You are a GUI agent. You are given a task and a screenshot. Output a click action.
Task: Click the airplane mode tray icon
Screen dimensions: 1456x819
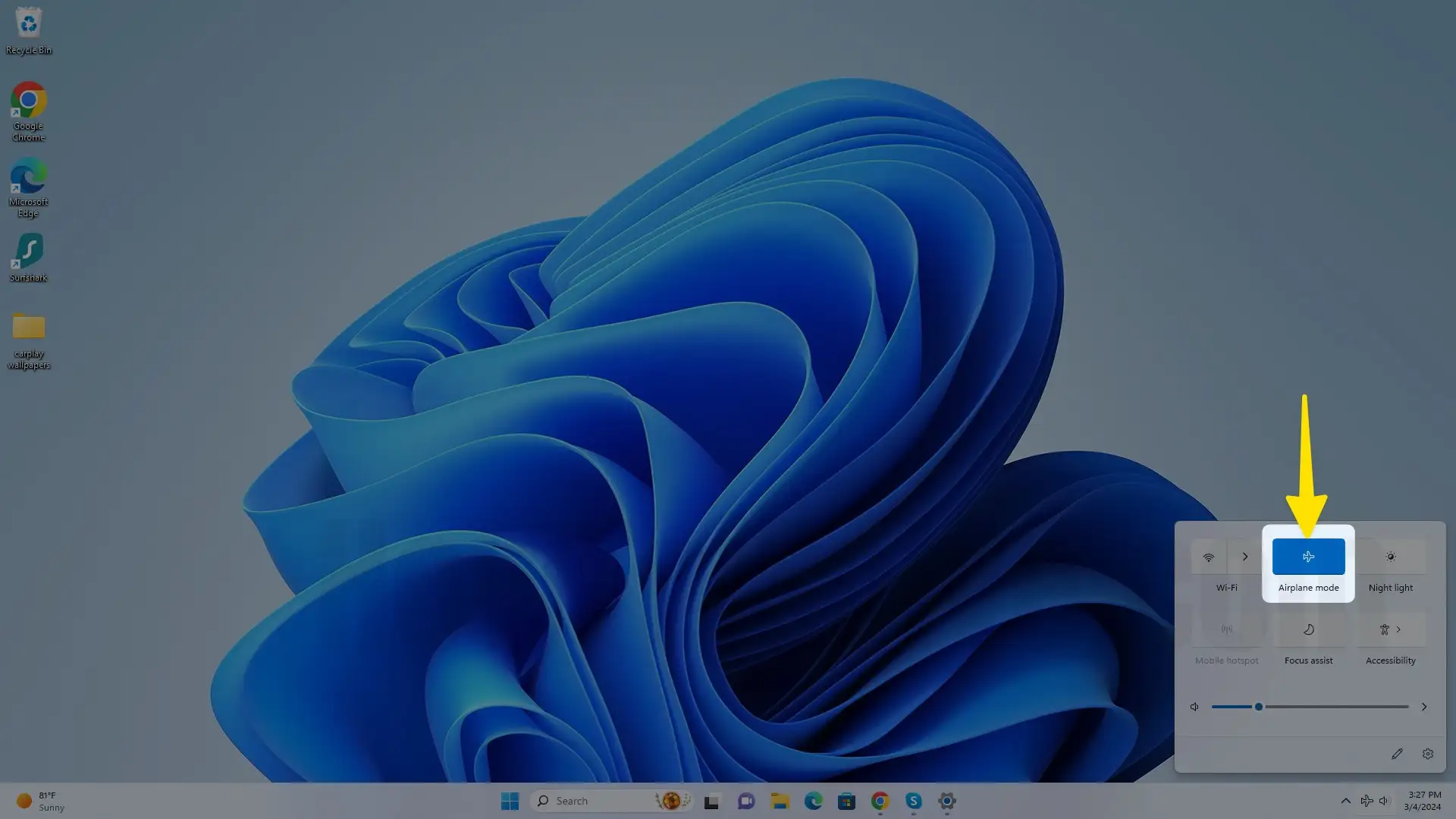tap(1367, 801)
